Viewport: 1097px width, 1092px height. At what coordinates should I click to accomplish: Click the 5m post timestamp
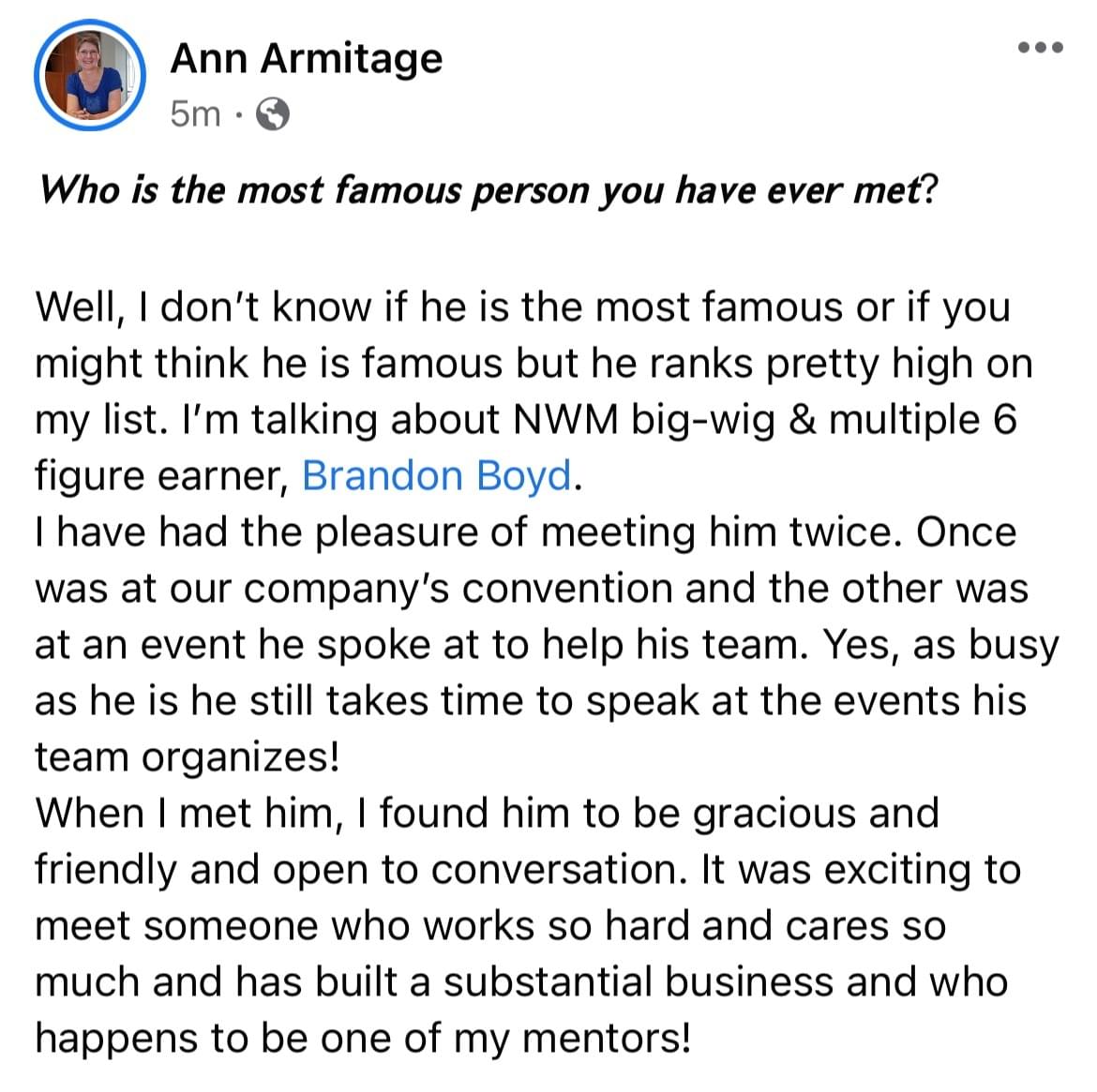195,113
